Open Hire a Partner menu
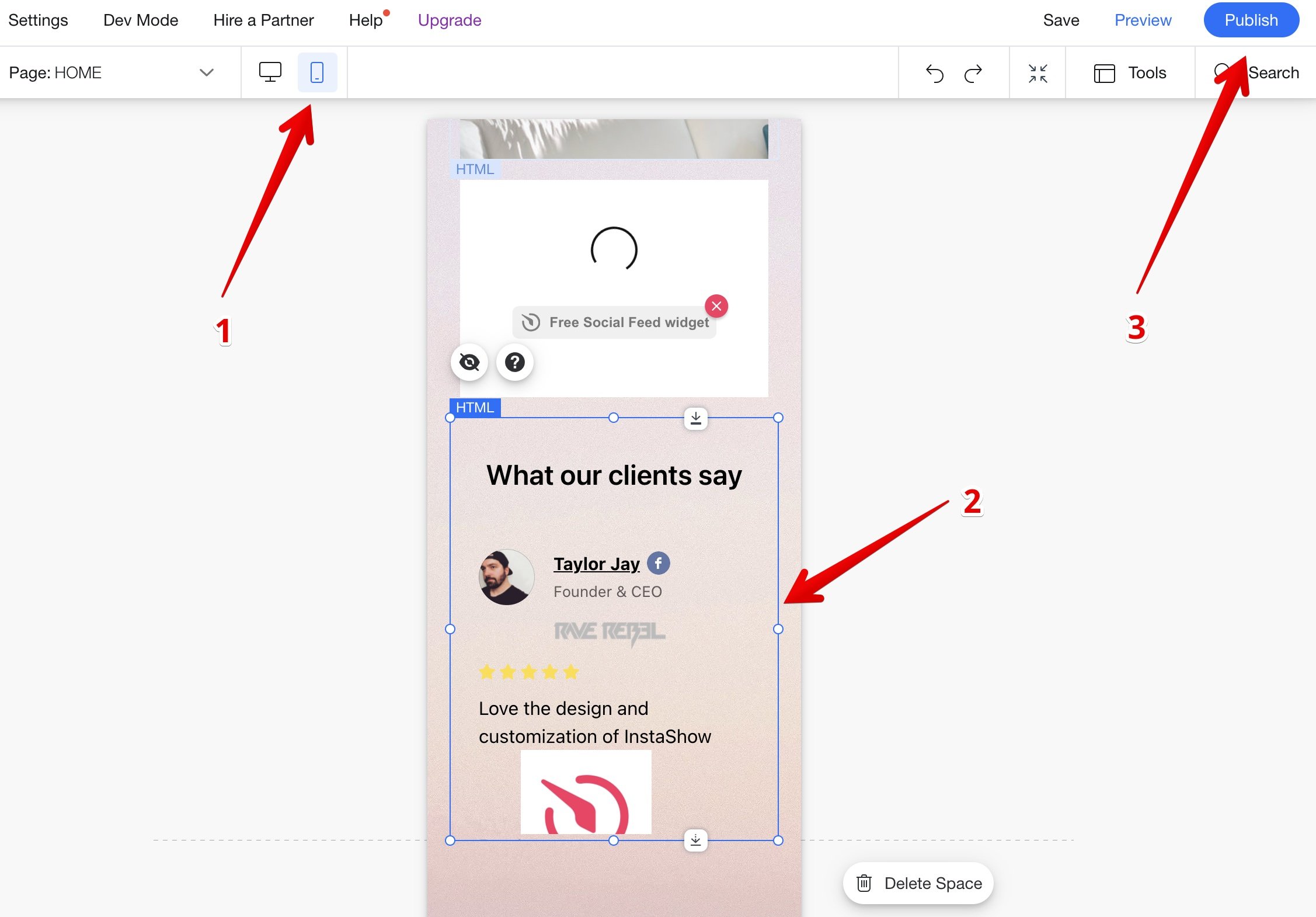The height and width of the screenshot is (917, 1316). tap(263, 20)
